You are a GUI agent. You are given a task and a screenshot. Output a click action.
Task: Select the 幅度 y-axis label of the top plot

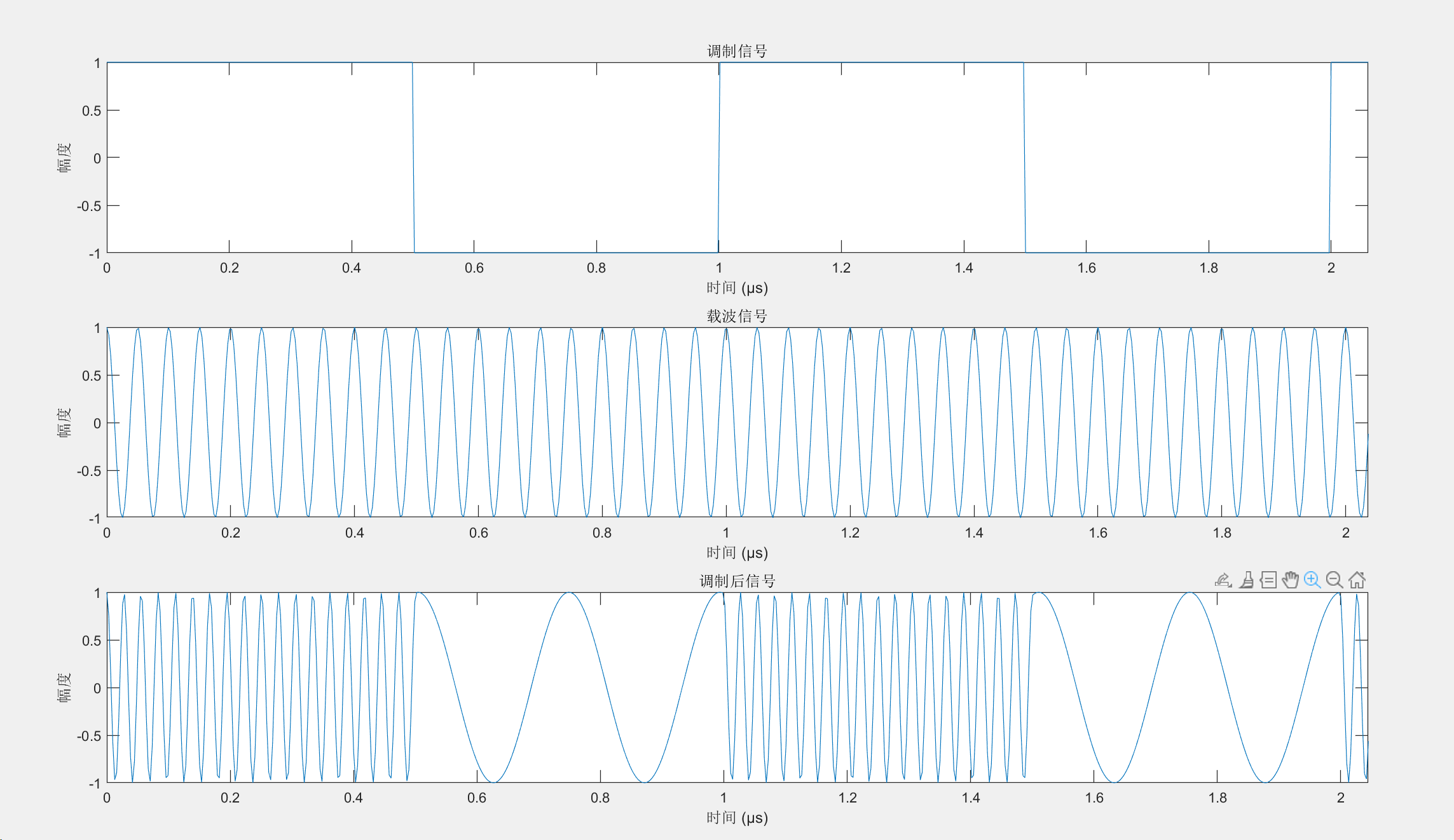[64, 158]
